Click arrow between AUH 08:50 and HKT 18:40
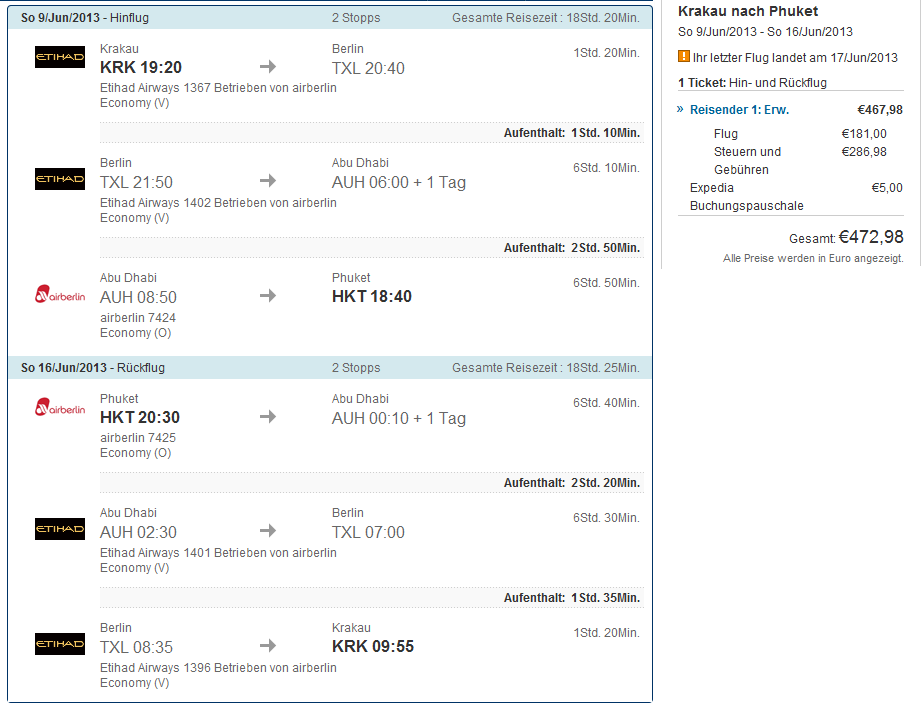921x712 pixels. tap(267, 295)
